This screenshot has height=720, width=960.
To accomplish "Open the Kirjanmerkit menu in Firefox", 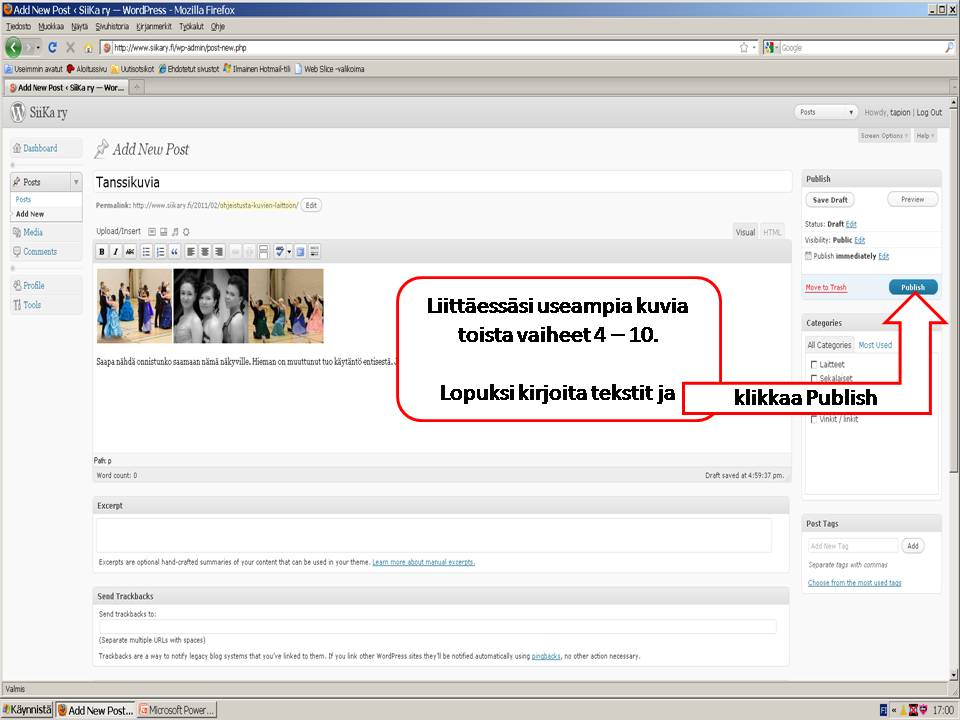I will pos(154,26).
